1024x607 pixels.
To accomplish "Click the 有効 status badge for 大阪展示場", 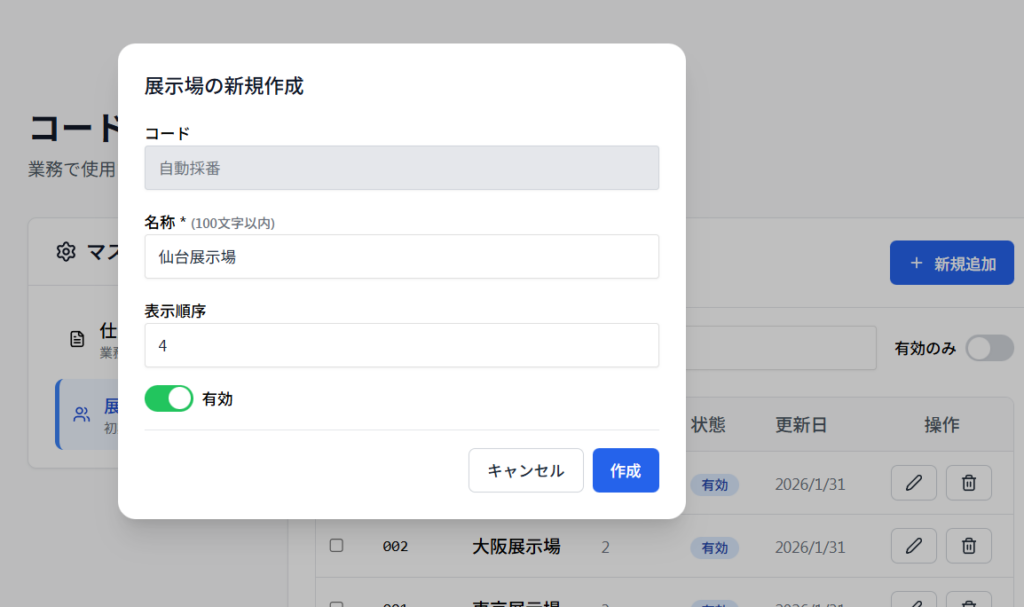I will pyautogui.click(x=714, y=547).
